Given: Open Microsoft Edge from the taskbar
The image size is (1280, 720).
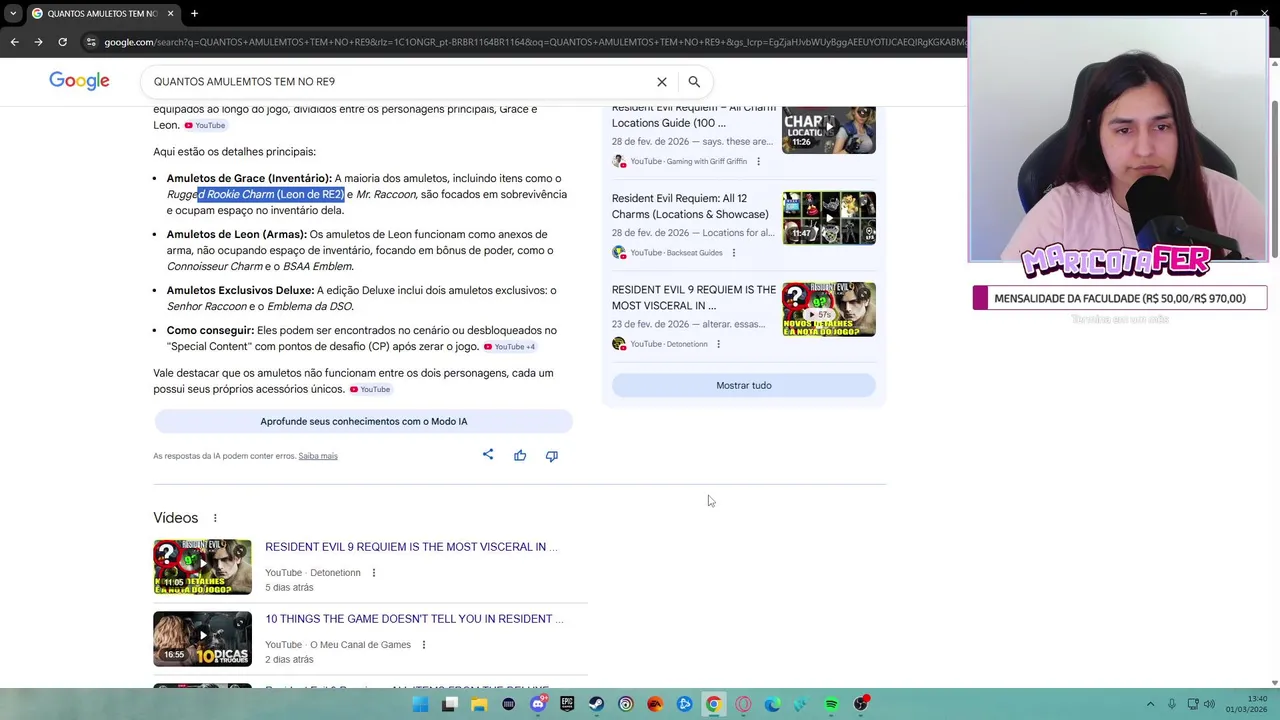Looking at the screenshot, I should click(x=772, y=704).
